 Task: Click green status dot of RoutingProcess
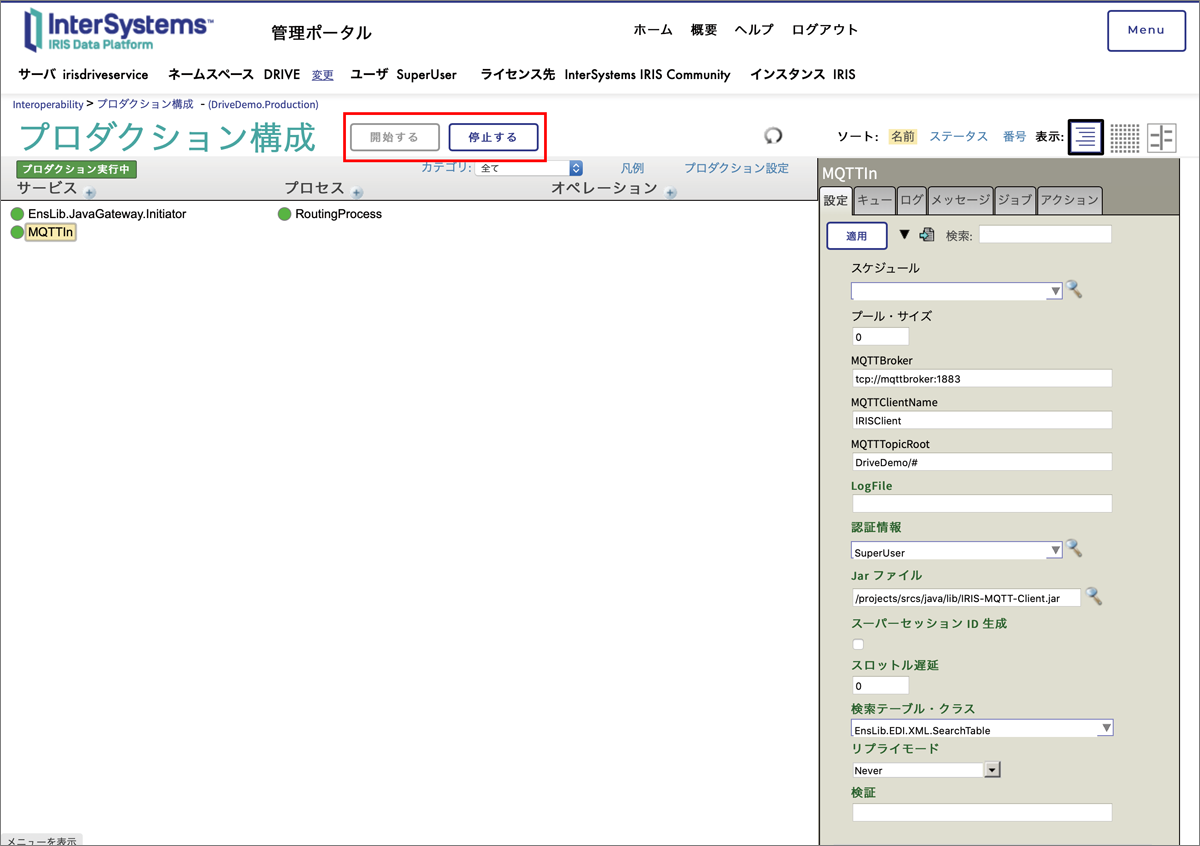click(285, 214)
